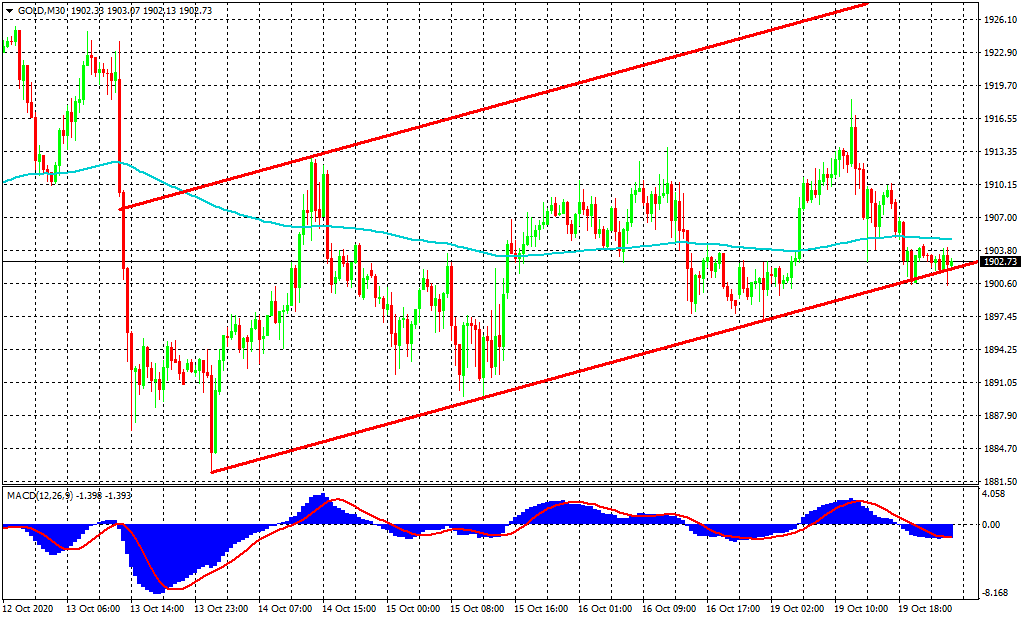Image resolution: width=1024 pixels, height=620 pixels.
Task: Click the 15 Oct 16:00 time label
Action: click(542, 608)
